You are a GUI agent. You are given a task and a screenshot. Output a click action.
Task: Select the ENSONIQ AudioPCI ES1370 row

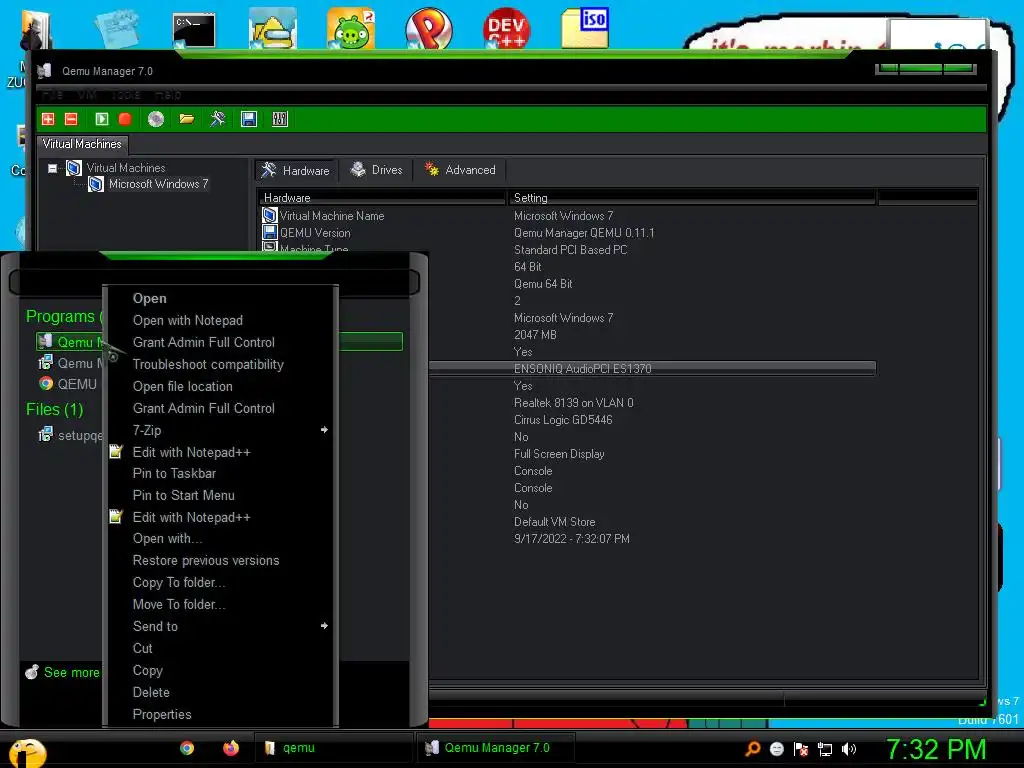click(x=652, y=368)
